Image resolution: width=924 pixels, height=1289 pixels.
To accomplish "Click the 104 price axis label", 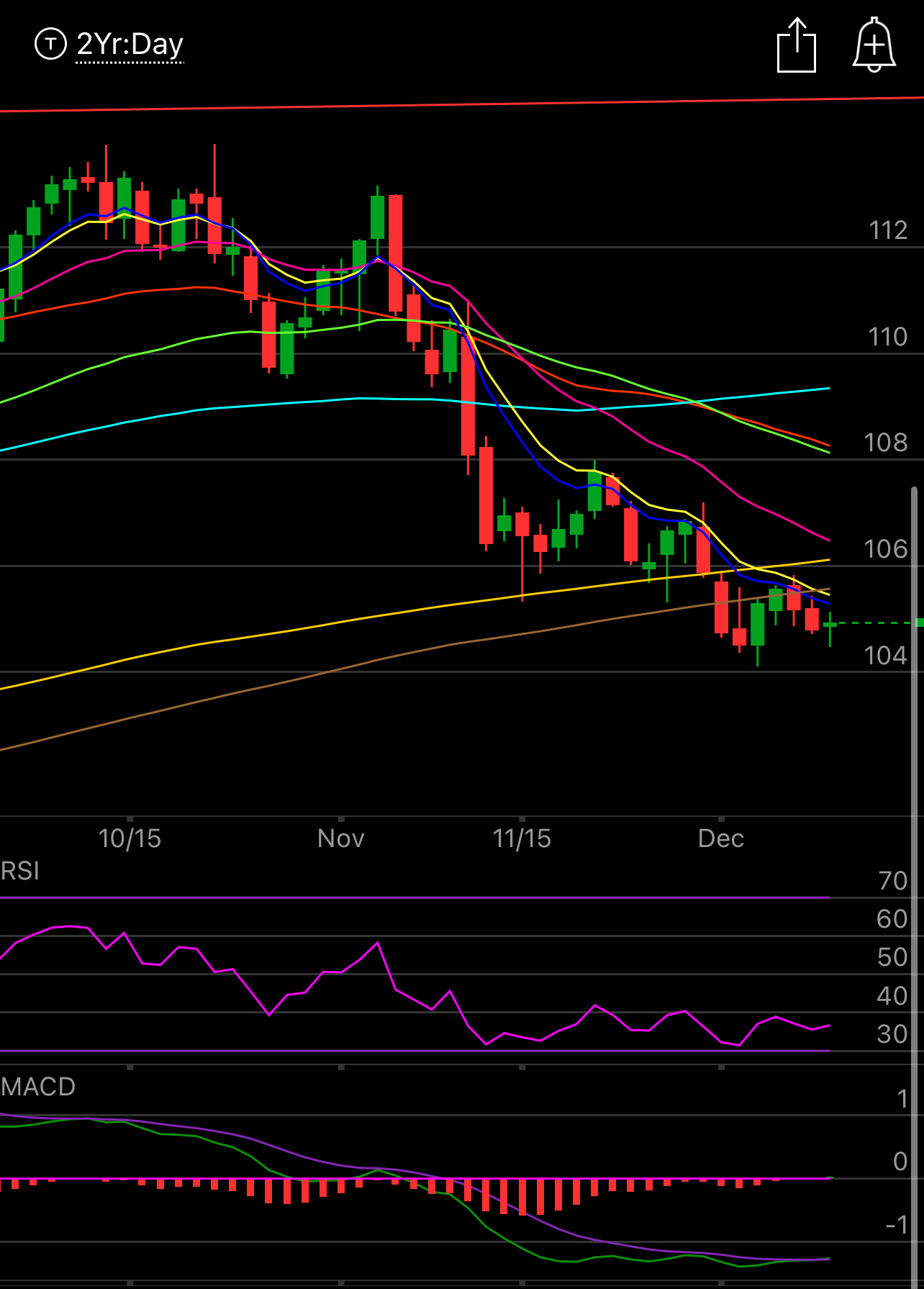I will (886, 656).
